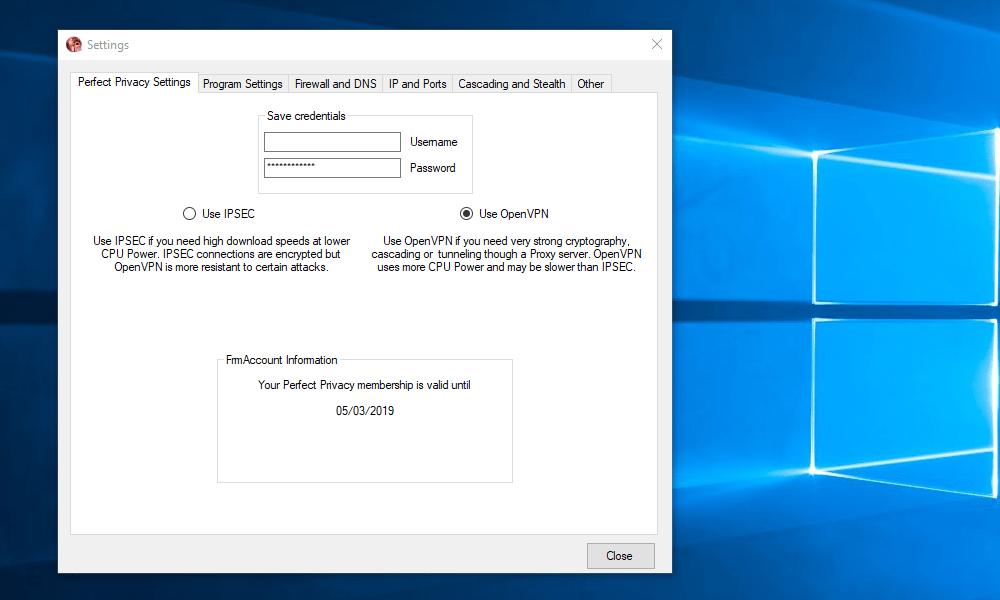
Task: Select the Use OpenVPN radio button
Action: click(466, 214)
